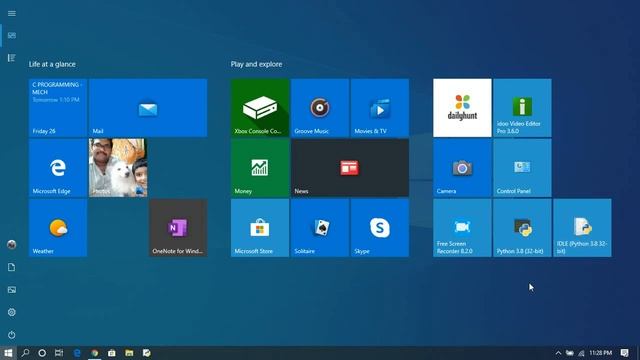Open the Money tile
Viewport: 640px width, 360px height.
[x=260, y=168]
